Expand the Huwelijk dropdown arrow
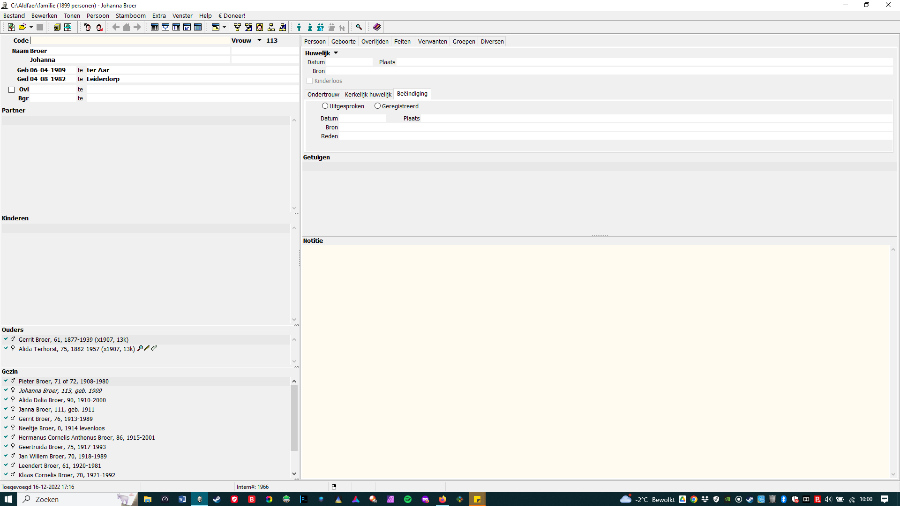This screenshot has height=506, width=900. click(x=336, y=52)
